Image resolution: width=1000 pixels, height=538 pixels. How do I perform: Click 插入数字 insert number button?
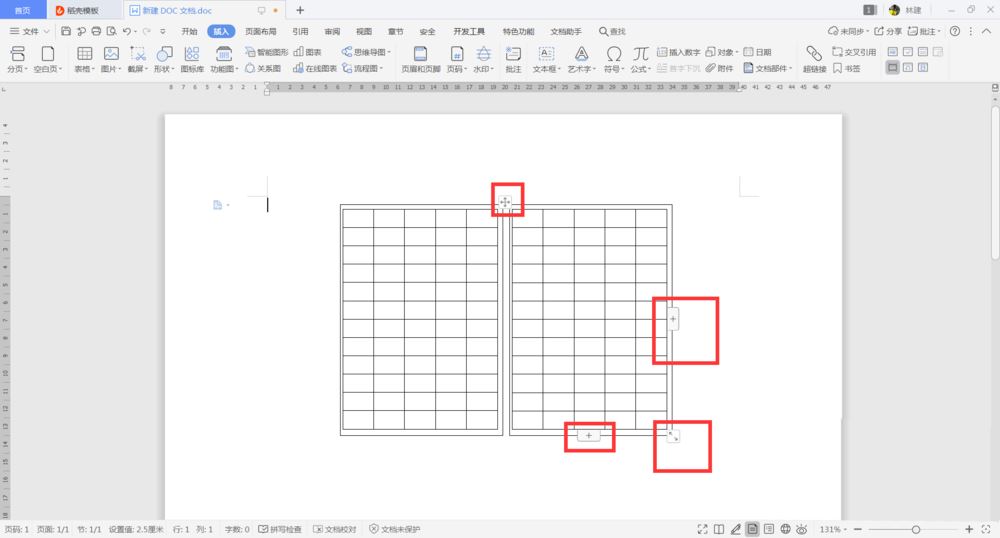679,52
